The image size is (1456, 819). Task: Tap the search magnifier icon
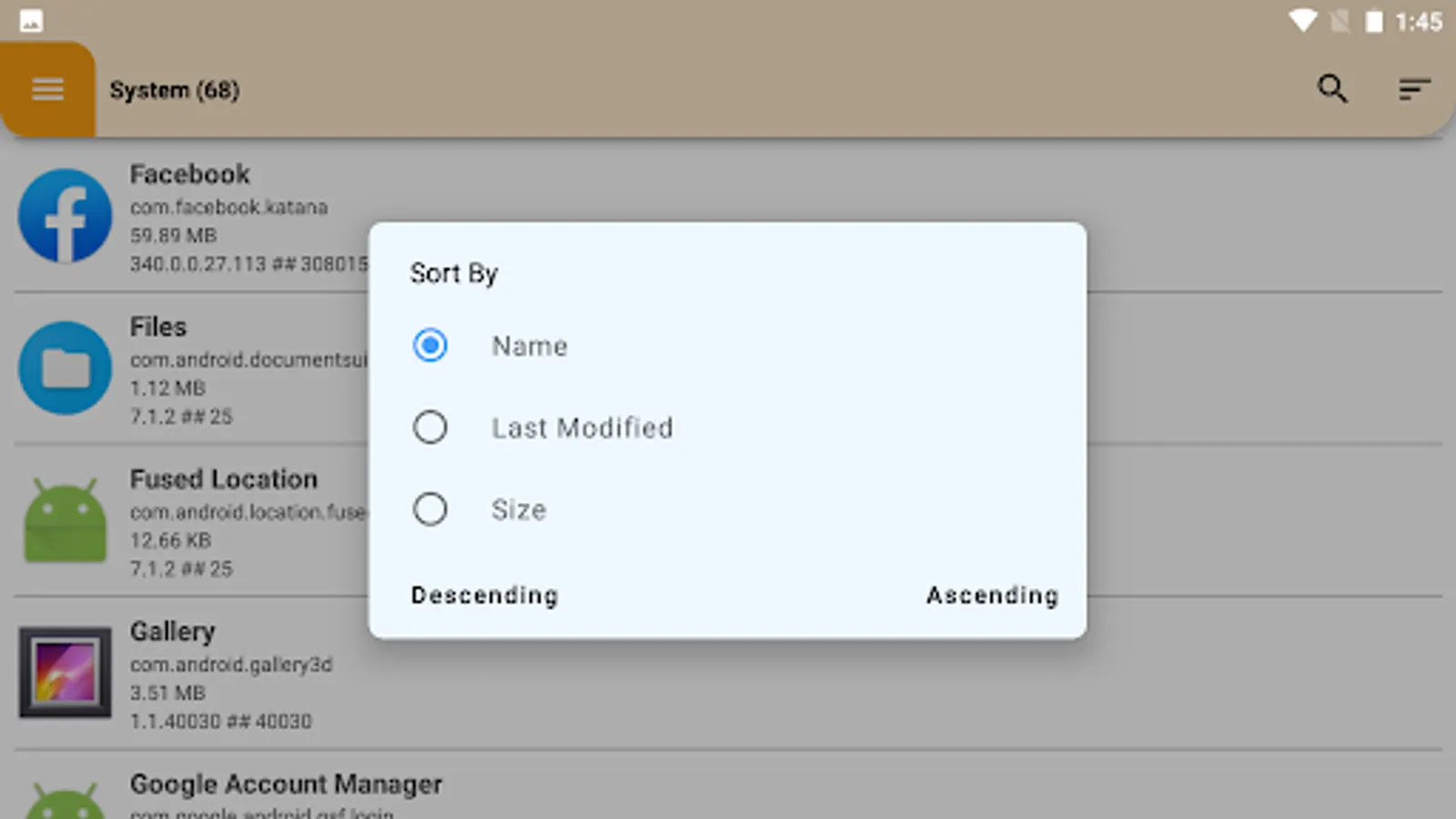[x=1332, y=88]
